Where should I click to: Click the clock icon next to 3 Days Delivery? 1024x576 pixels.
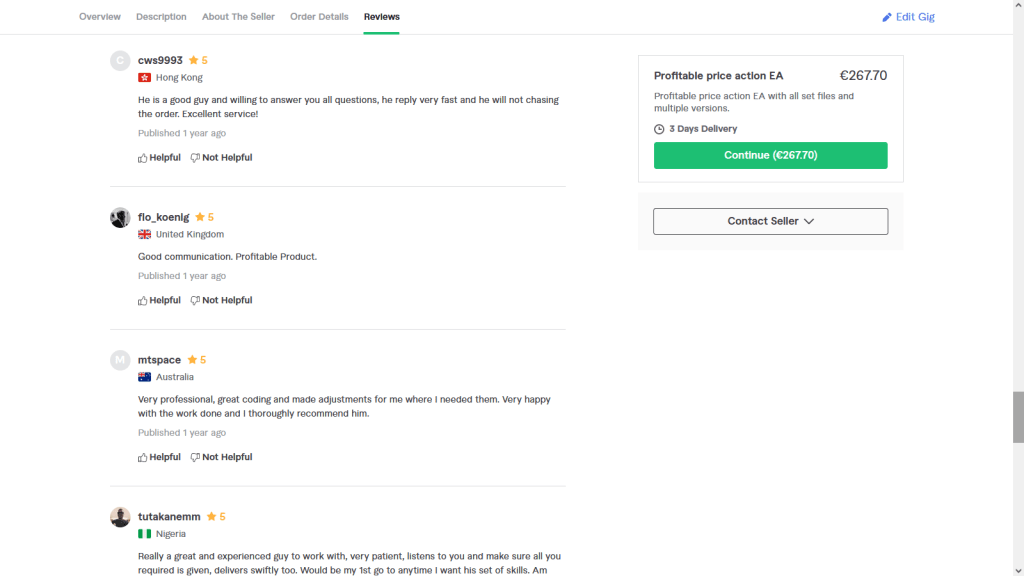[x=659, y=129]
